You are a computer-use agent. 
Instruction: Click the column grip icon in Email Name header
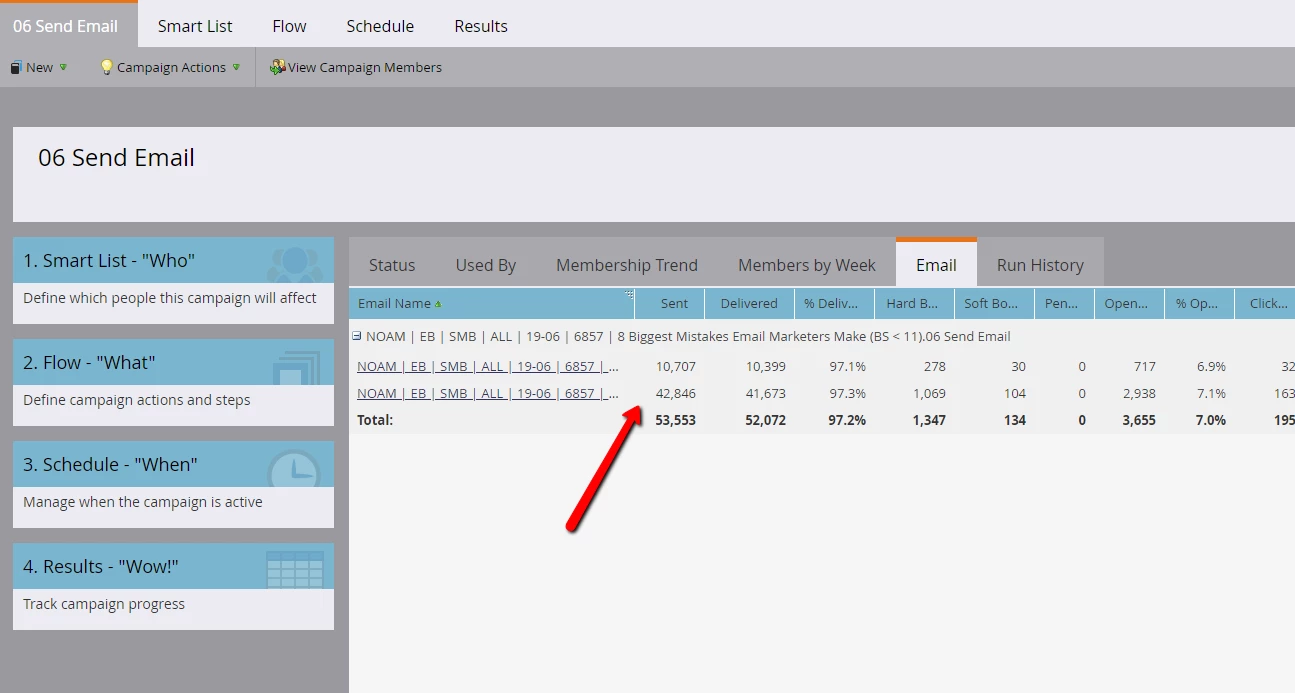coord(629,294)
